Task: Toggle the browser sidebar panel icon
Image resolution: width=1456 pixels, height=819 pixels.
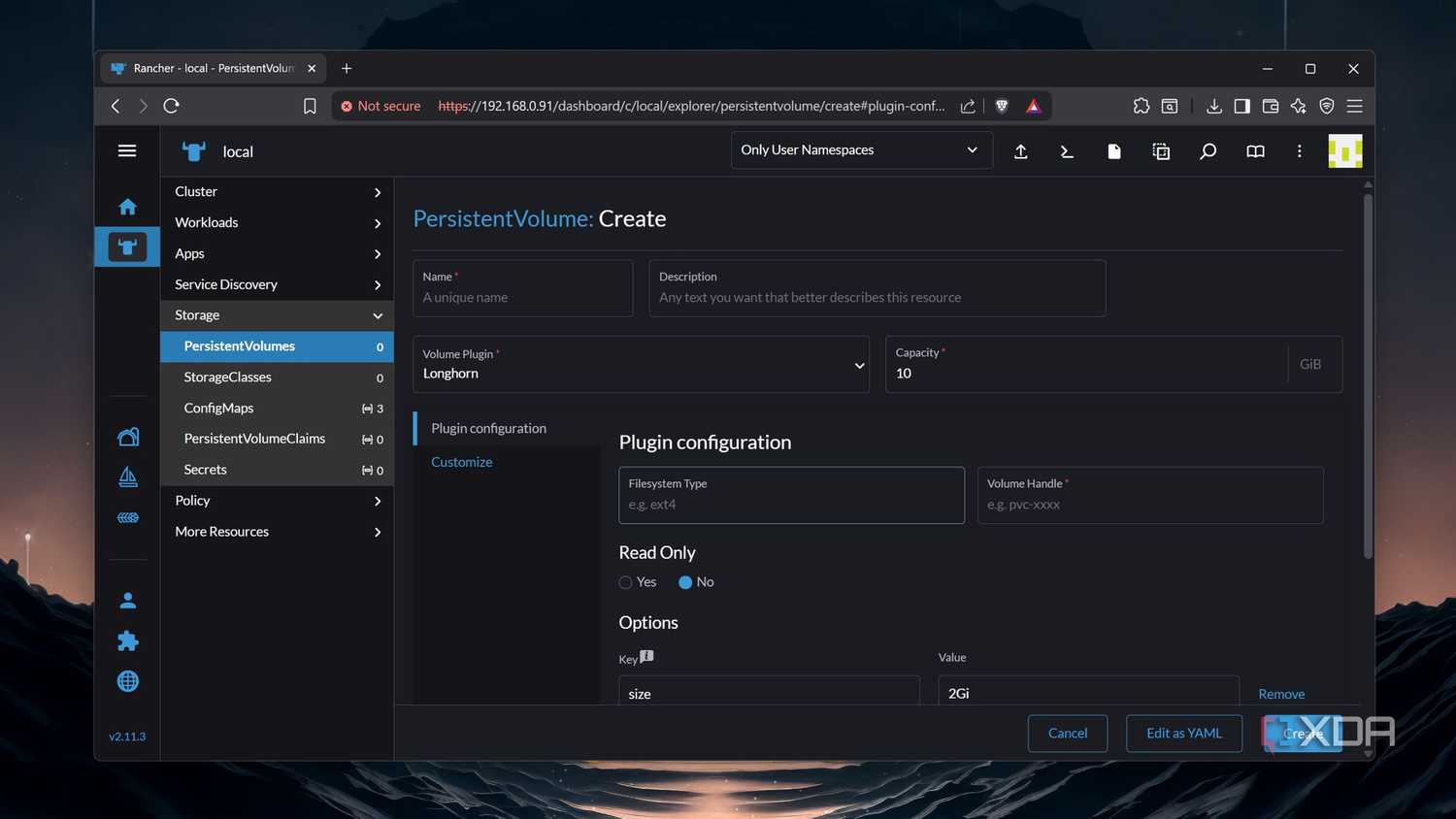Action: [1241, 106]
